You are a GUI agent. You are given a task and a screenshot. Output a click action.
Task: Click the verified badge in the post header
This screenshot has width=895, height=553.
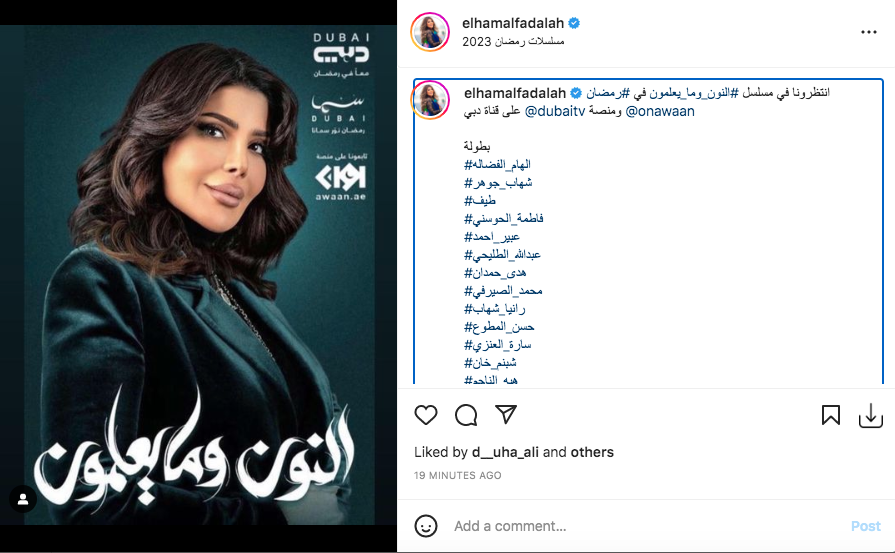(x=574, y=23)
